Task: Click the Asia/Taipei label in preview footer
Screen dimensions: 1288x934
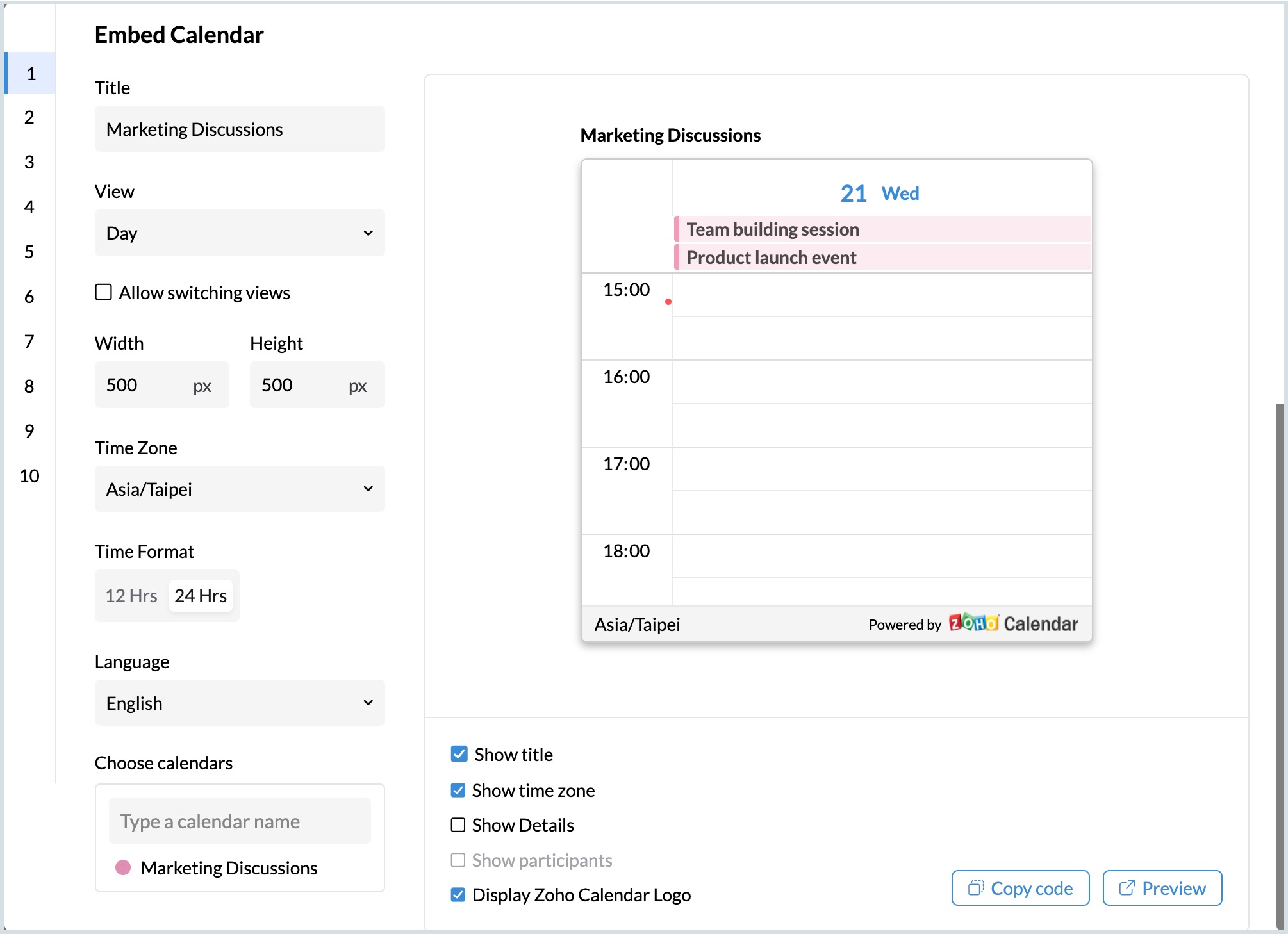Action: (x=637, y=624)
